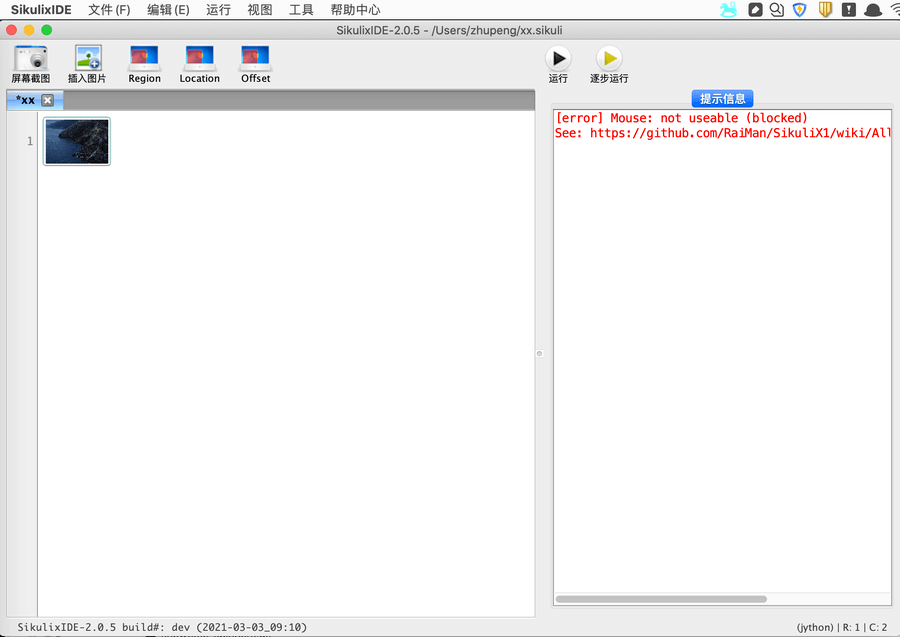Viewport: 900px width, 637px height.
Task: Click the horizontal scrollbar of the message pane
Action: (661, 599)
